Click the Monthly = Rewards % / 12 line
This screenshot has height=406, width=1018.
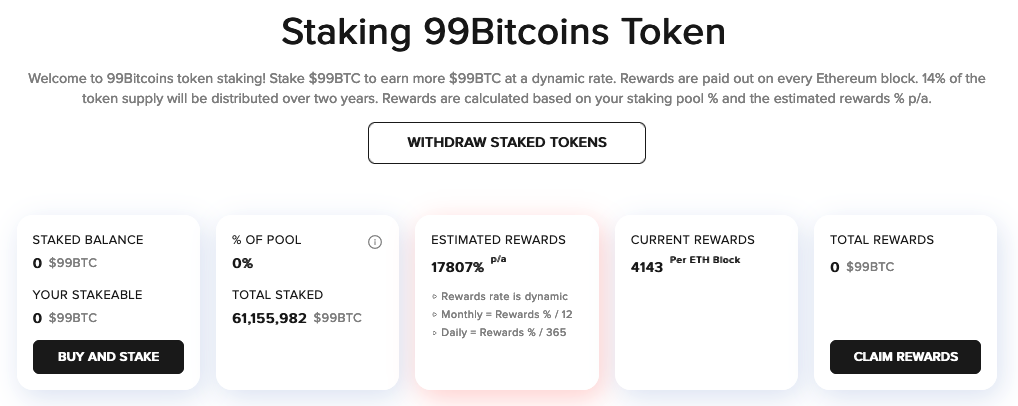click(502, 314)
